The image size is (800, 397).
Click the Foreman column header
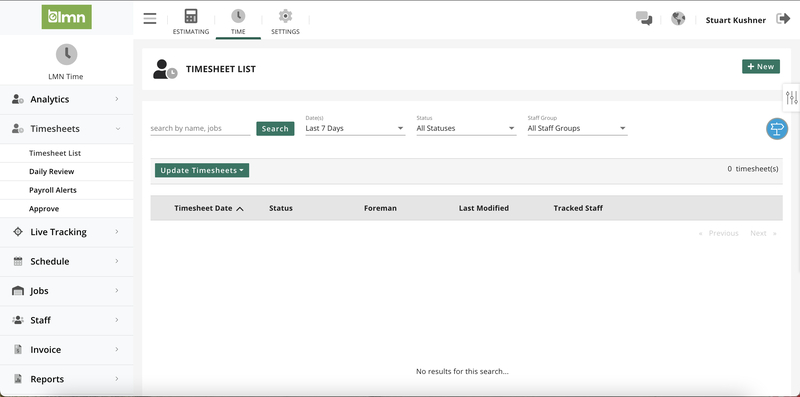tap(380, 208)
